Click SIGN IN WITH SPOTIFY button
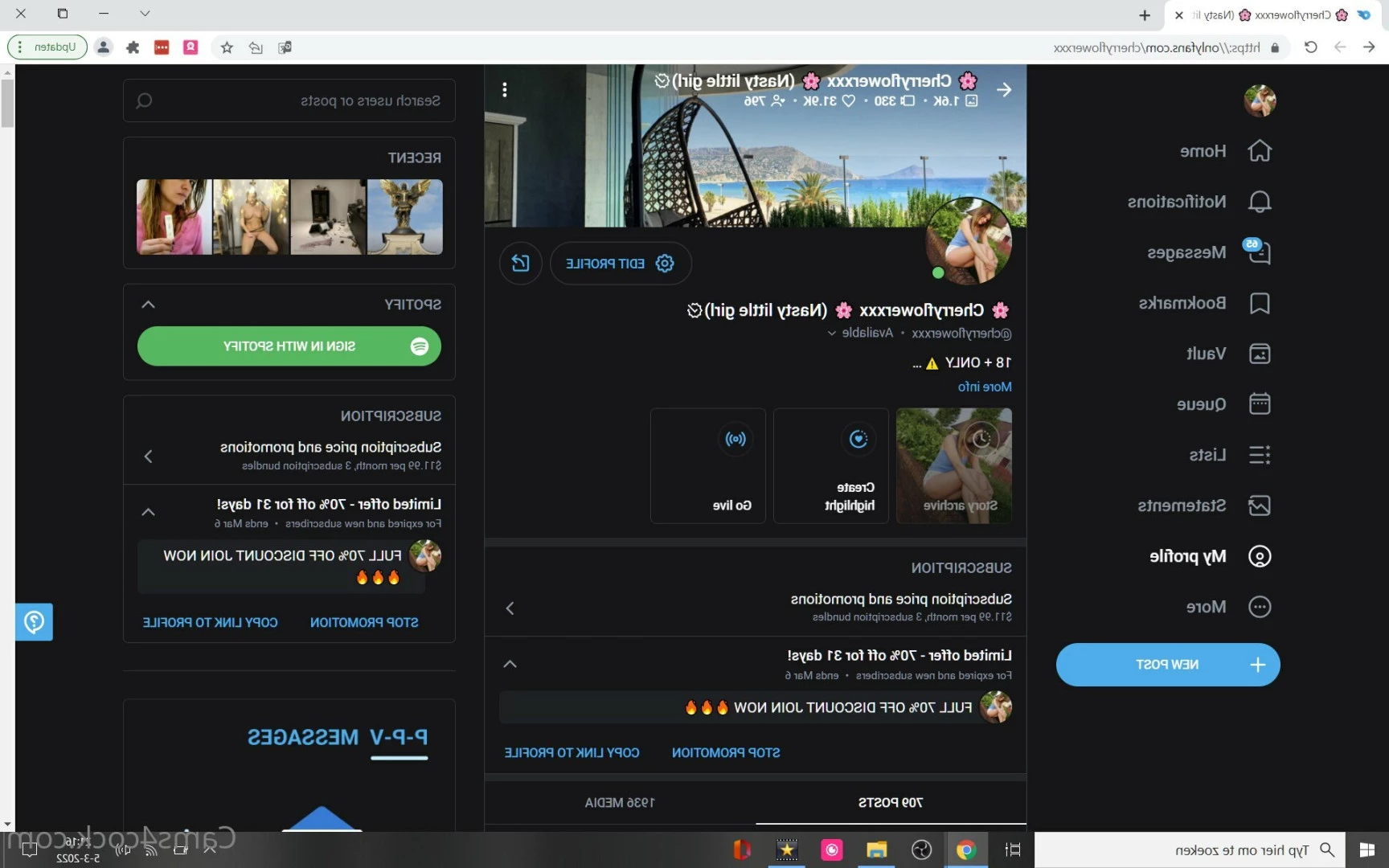The width and height of the screenshot is (1389, 868). 289,346
